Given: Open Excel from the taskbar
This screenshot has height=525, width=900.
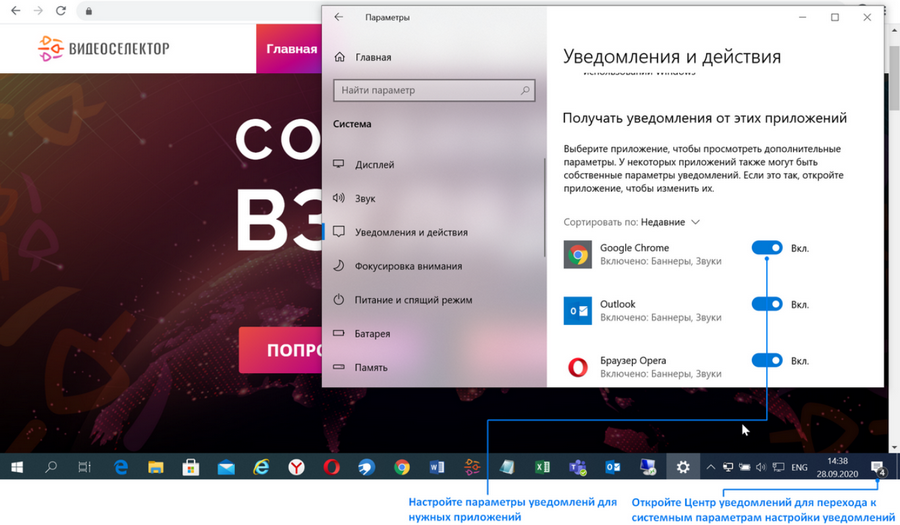Looking at the screenshot, I should click(x=542, y=467).
